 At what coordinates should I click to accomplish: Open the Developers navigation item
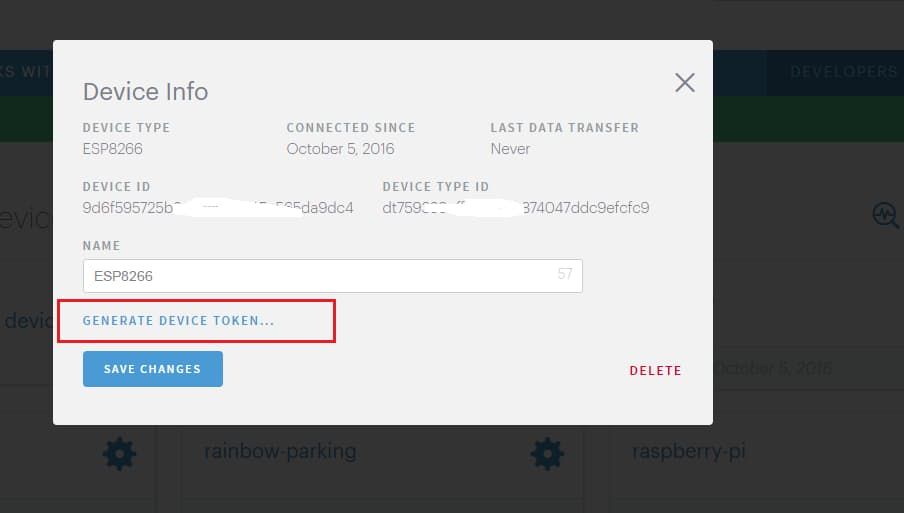click(x=843, y=72)
